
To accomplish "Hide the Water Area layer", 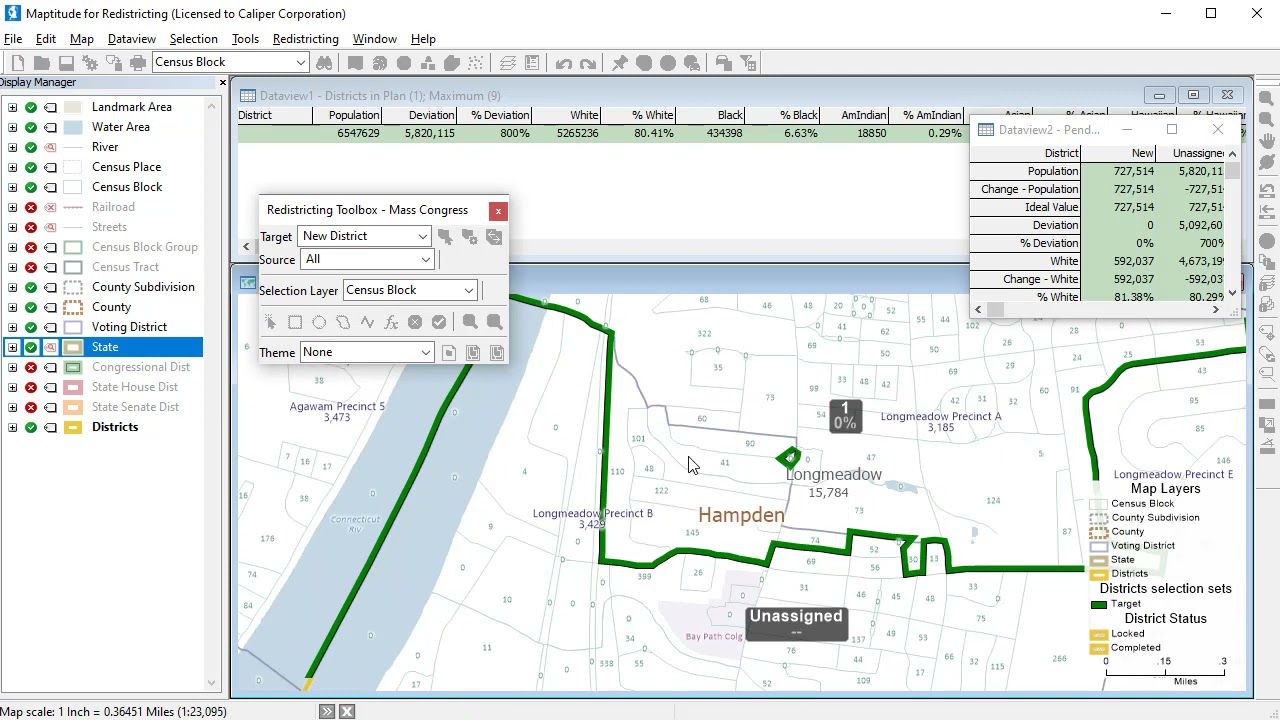I will (x=31, y=127).
